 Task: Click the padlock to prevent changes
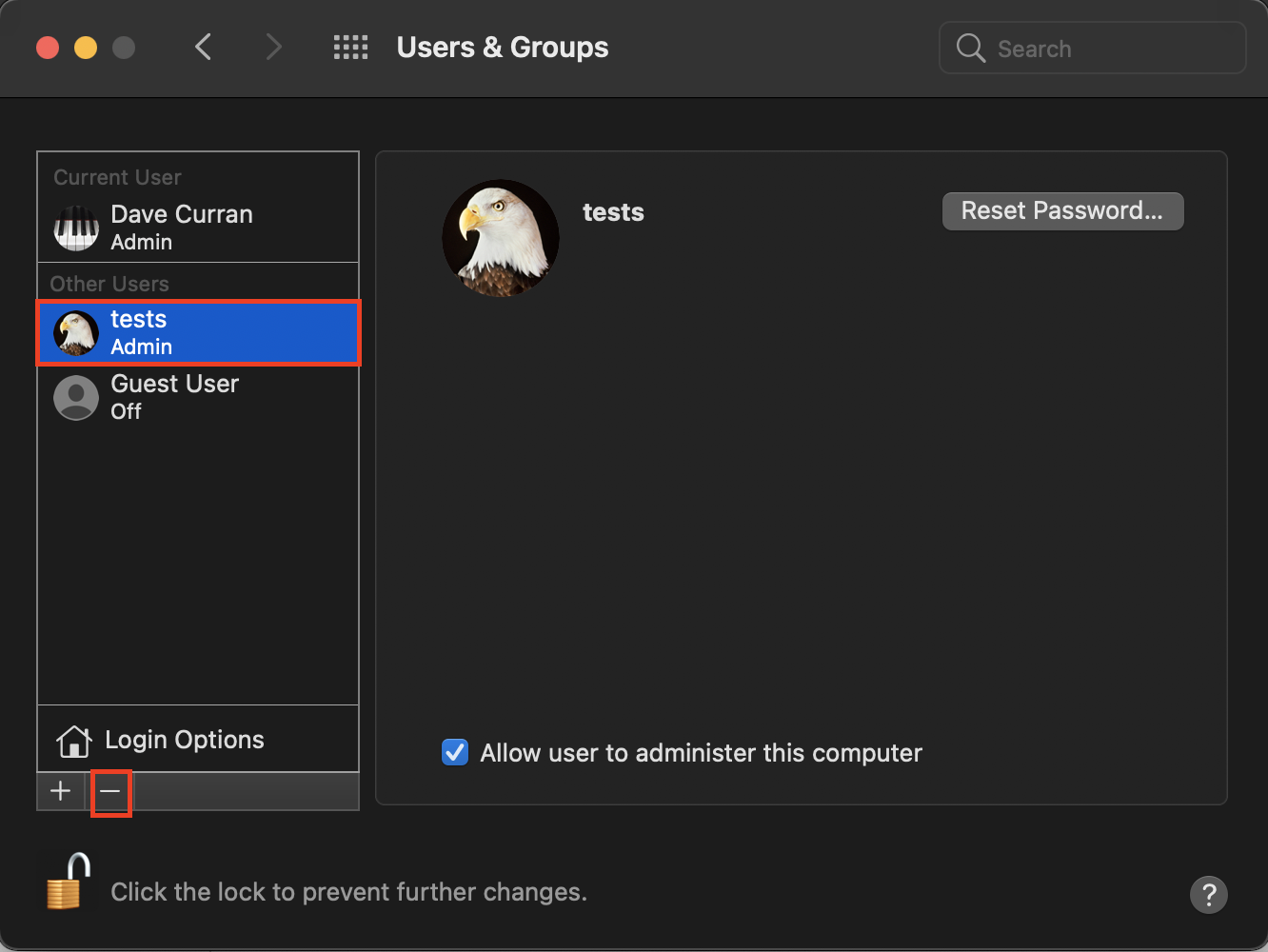click(68, 882)
